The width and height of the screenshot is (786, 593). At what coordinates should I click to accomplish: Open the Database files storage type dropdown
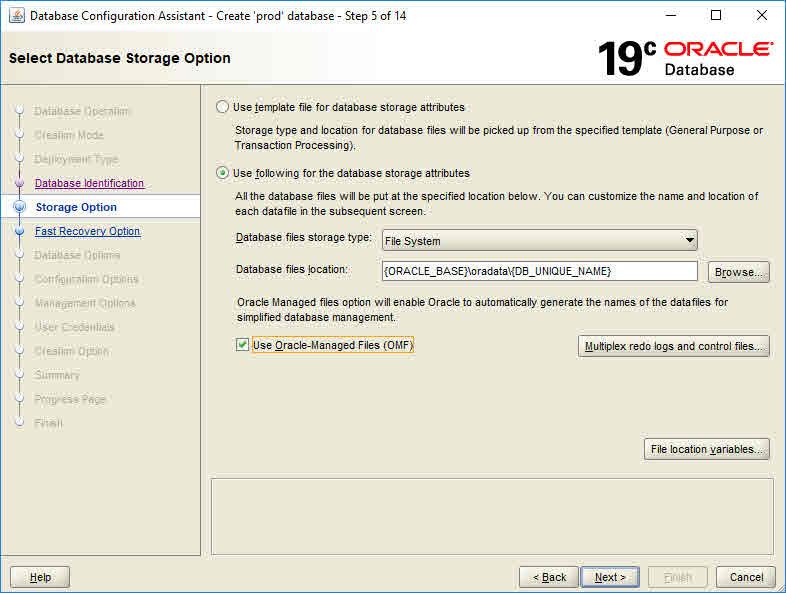539,240
